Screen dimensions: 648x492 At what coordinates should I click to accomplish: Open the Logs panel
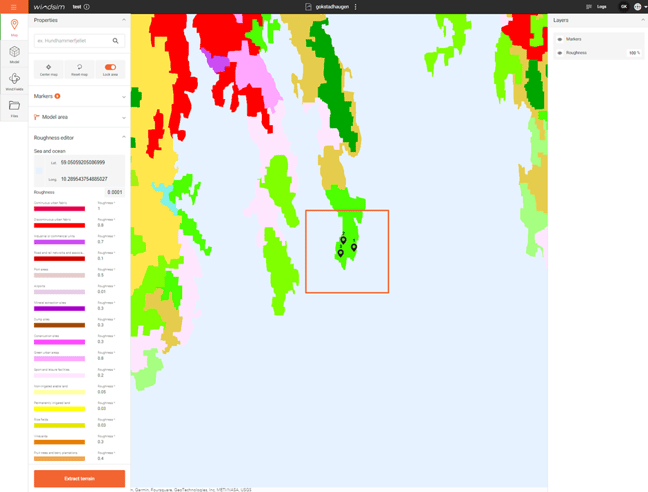coord(597,7)
